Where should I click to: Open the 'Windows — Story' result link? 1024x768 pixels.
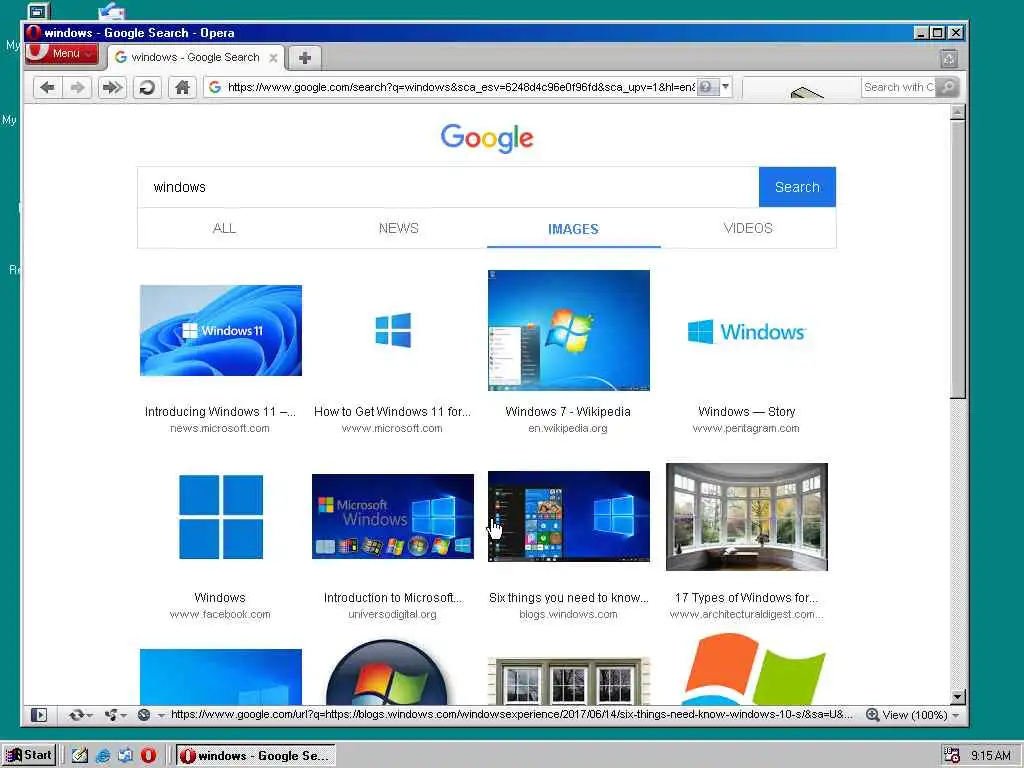746,412
